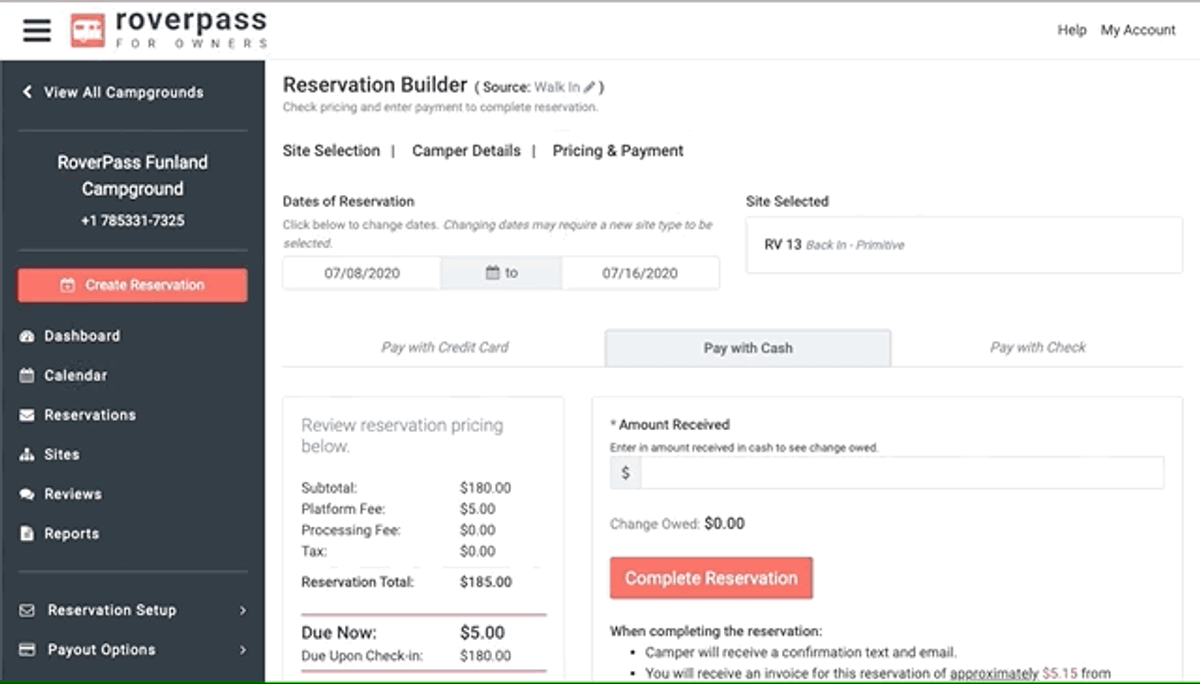The image size is (1200, 684).
Task: Click the RoverPass Funland Campground name
Action: (133, 175)
